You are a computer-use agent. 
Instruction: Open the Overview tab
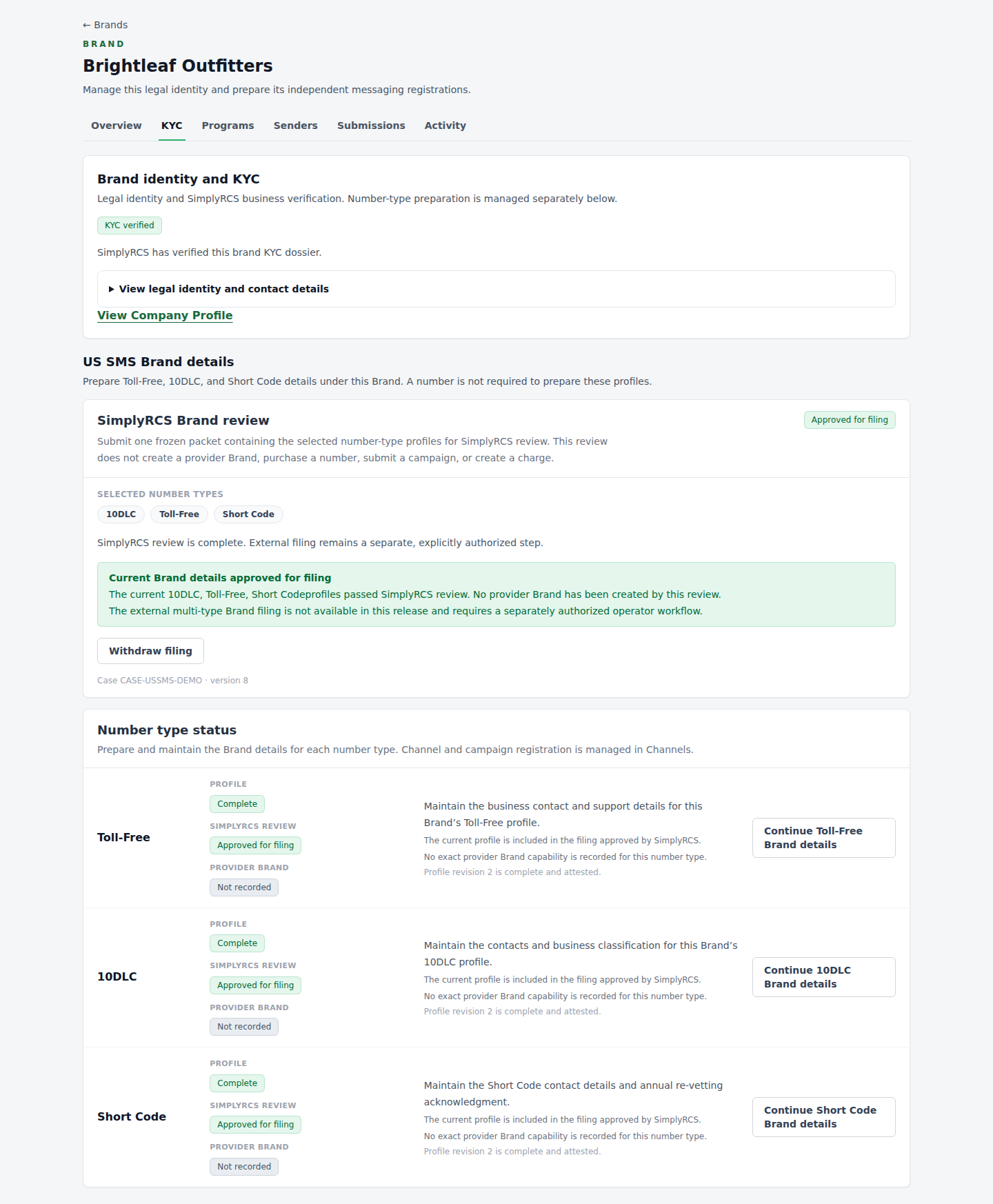click(117, 126)
